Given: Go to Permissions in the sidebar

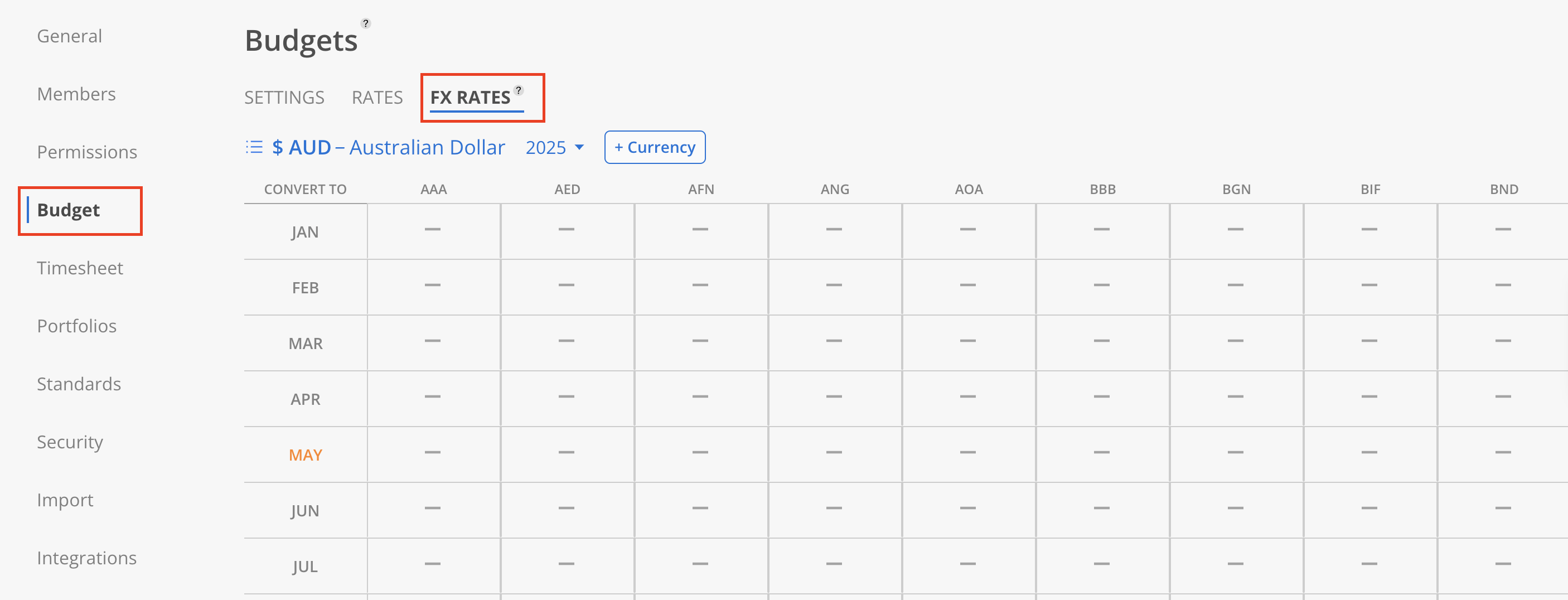Looking at the screenshot, I should point(87,152).
